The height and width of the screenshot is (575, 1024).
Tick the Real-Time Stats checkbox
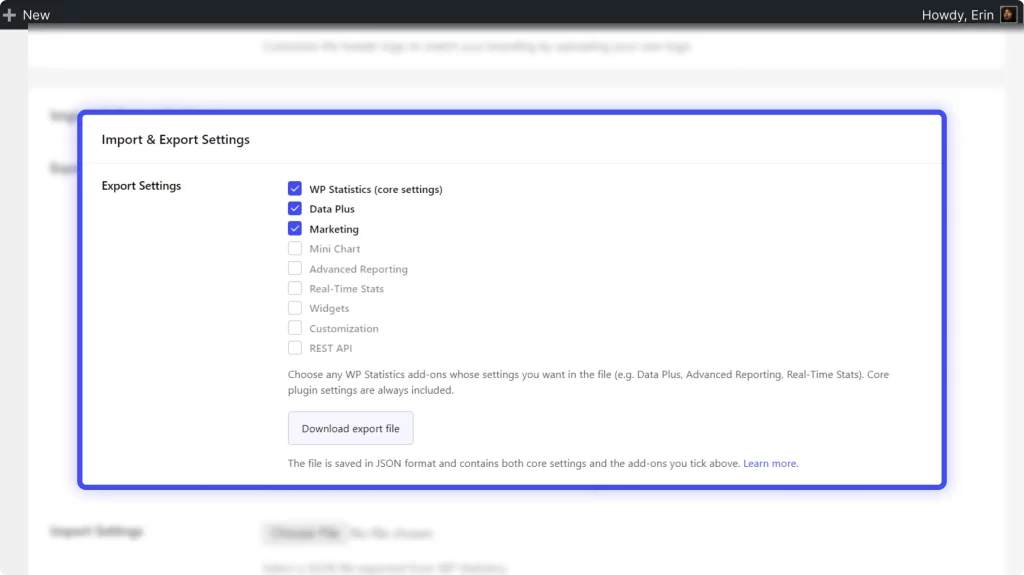click(295, 288)
